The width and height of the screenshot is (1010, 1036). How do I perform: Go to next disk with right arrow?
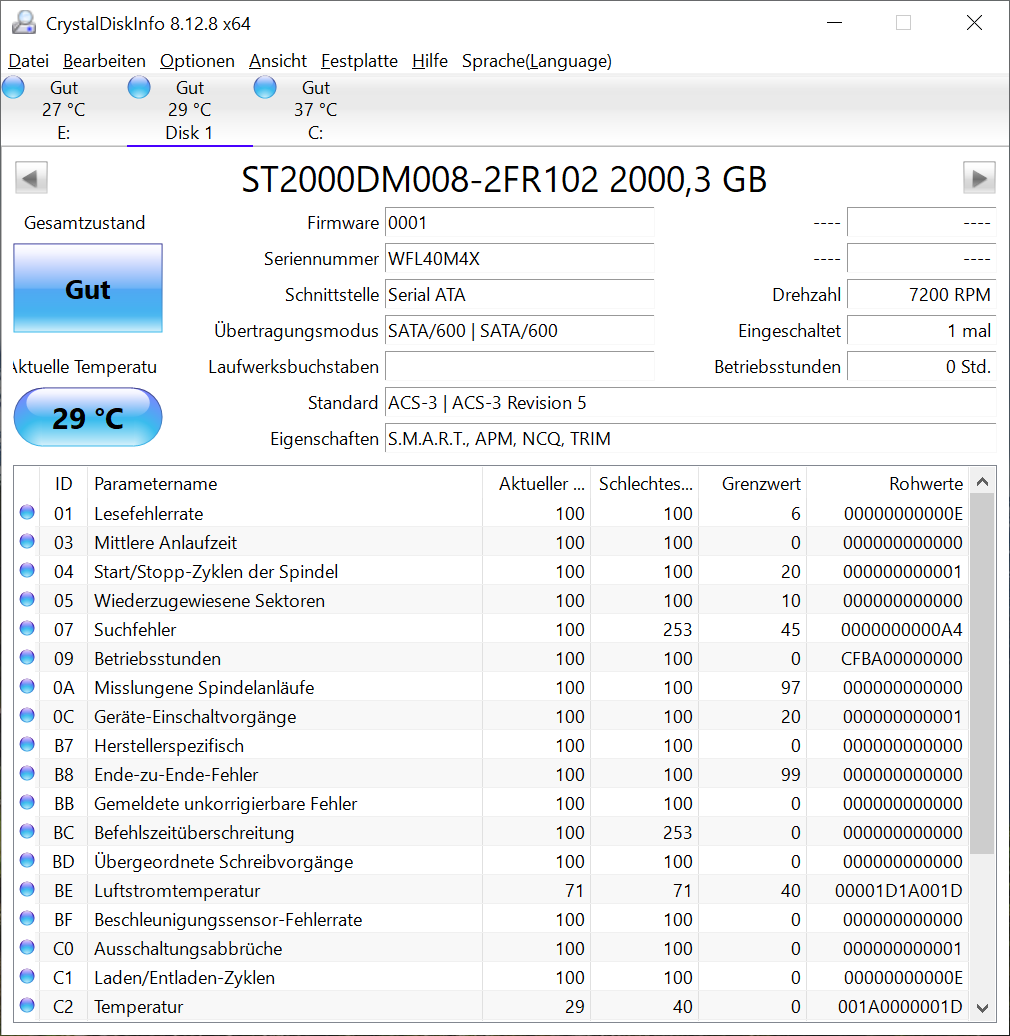[979, 178]
